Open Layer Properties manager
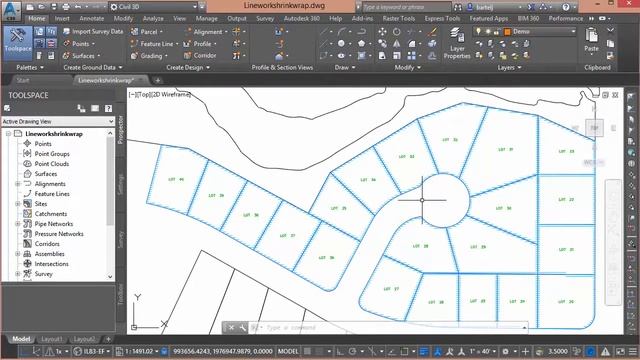 [457, 43]
